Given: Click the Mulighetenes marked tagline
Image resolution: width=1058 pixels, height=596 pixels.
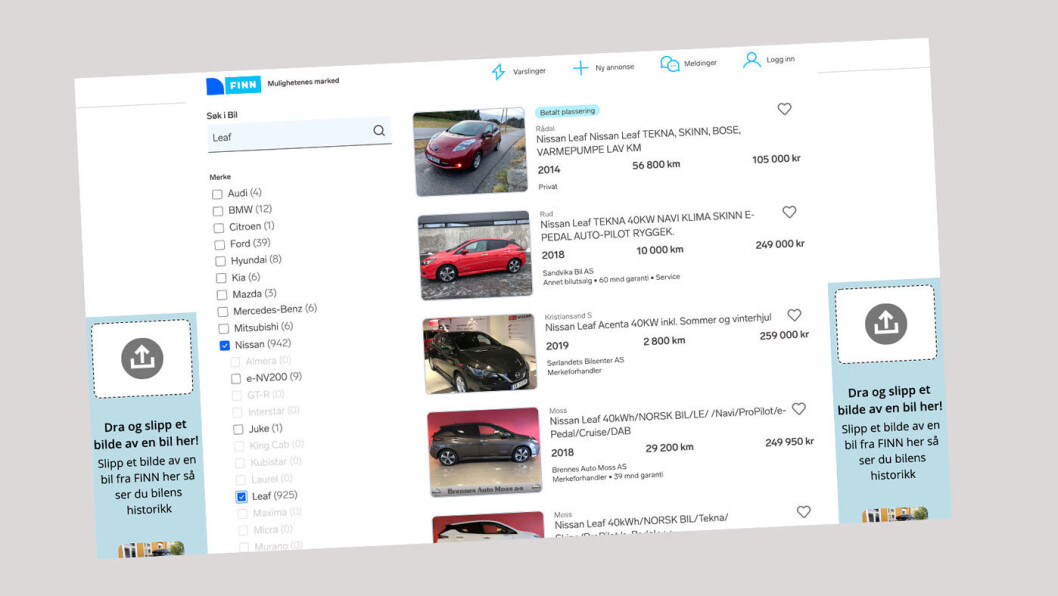Looking at the screenshot, I should (303, 82).
